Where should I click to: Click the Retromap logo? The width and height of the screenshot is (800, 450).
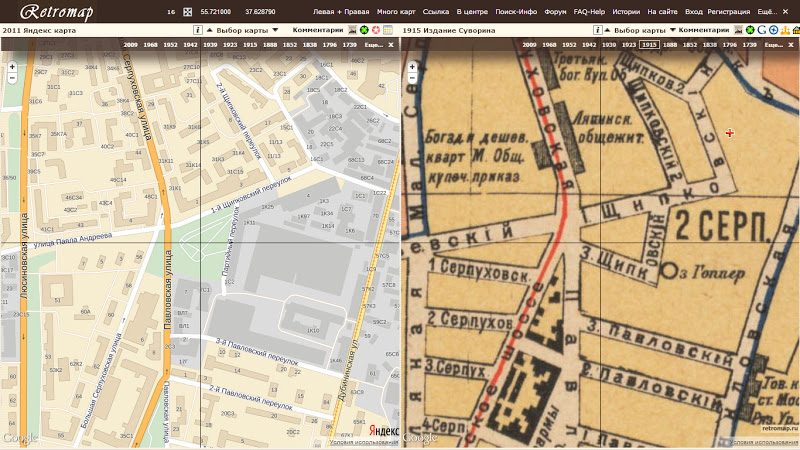pos(57,12)
